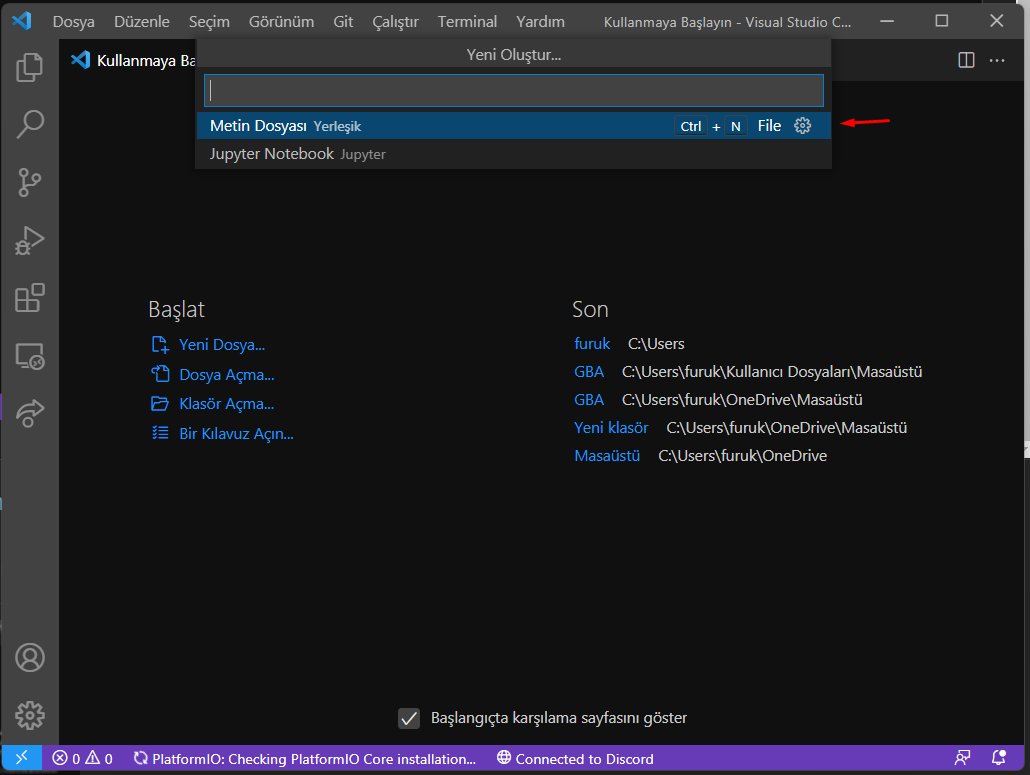Click the Dosya Açma... link
This screenshot has height=775, width=1030.
tap(227, 374)
